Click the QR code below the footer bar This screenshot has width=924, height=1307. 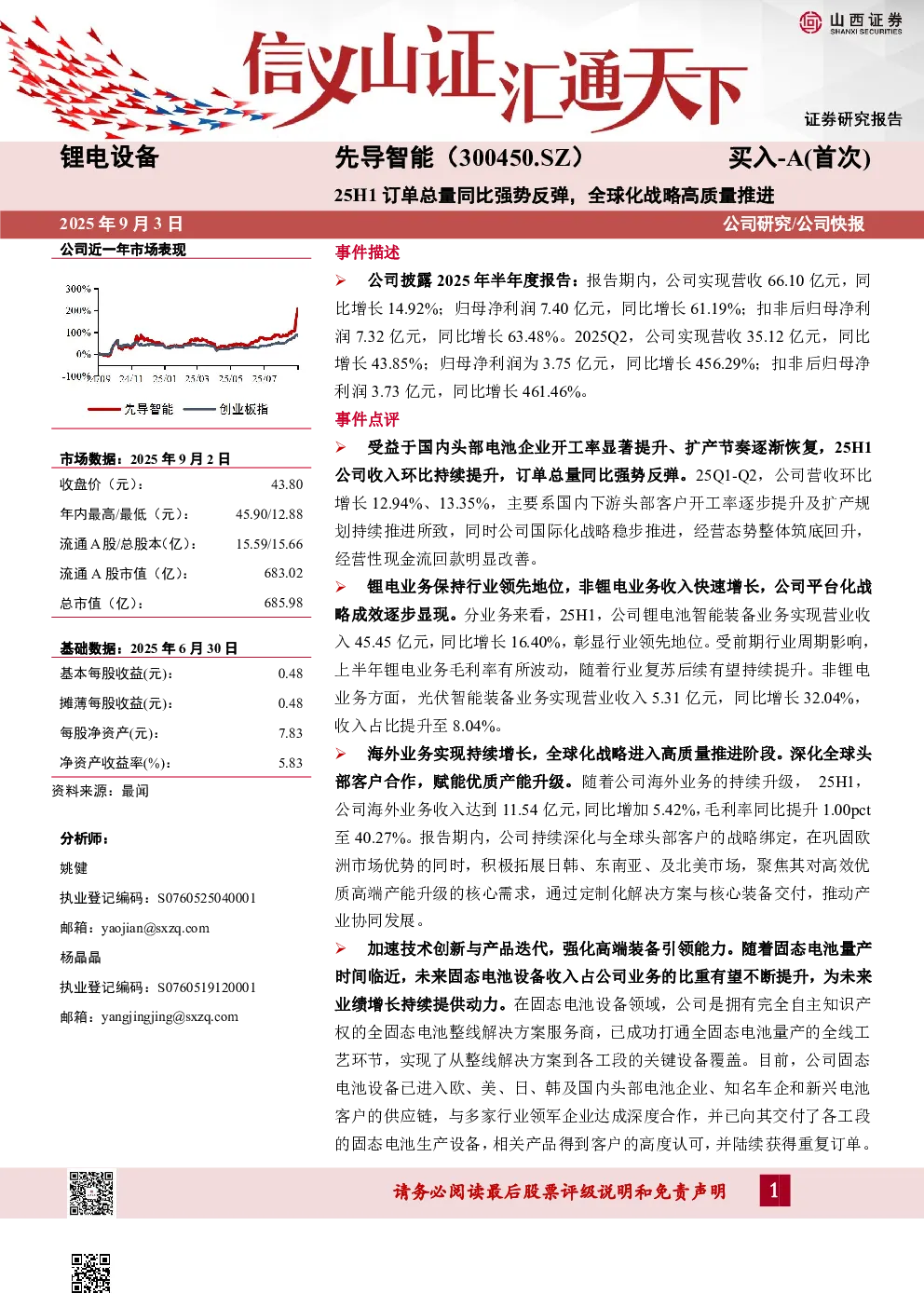(x=91, y=1273)
